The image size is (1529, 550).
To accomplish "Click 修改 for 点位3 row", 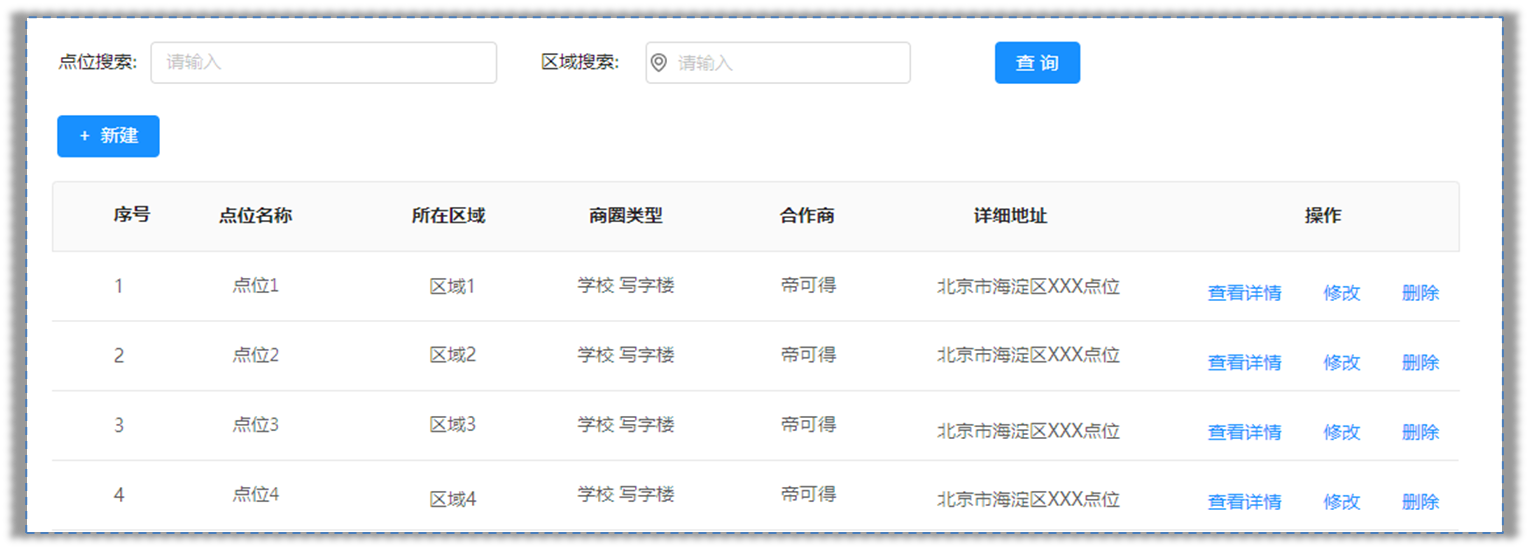I will (x=1342, y=432).
